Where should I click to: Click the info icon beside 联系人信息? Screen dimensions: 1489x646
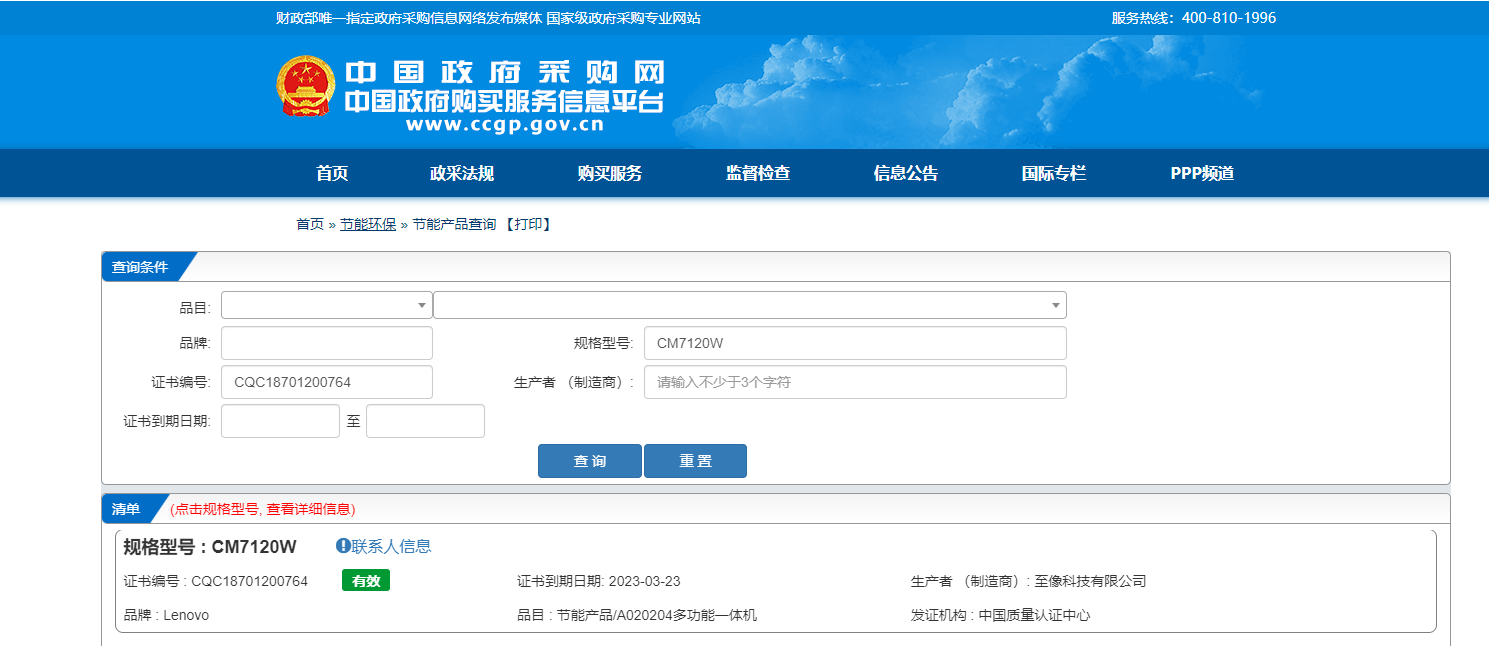click(x=343, y=546)
